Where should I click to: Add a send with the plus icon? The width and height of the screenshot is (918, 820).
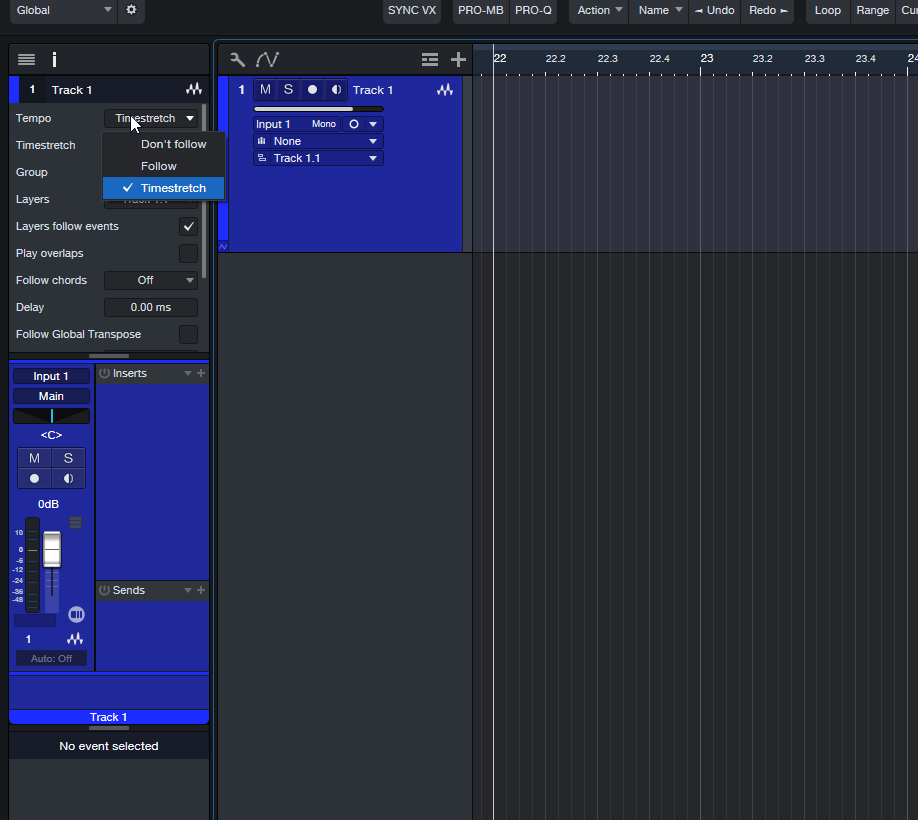(x=201, y=590)
